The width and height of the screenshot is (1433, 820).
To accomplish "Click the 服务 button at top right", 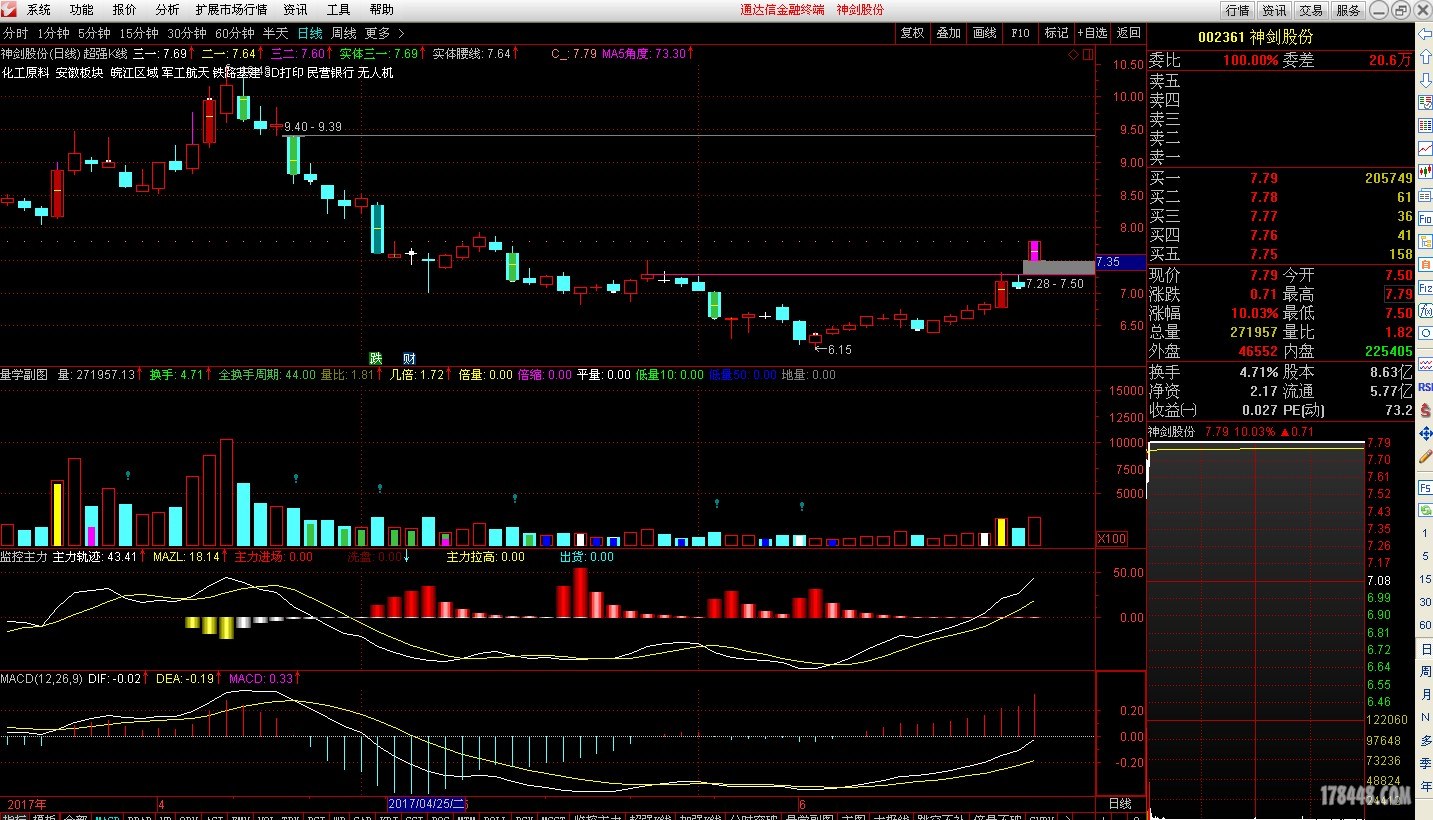I will (x=1348, y=10).
